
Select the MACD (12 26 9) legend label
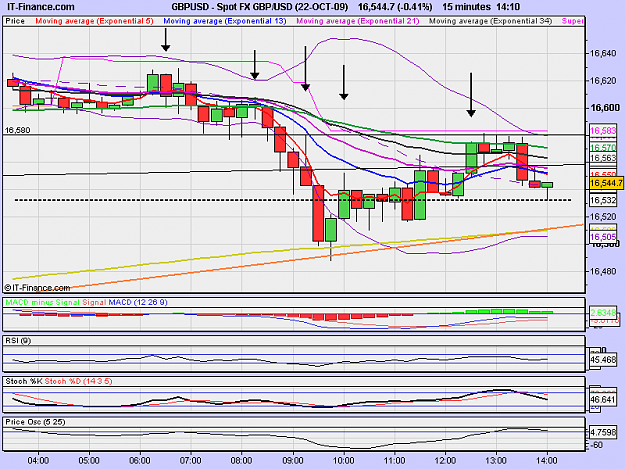[x=138, y=302]
